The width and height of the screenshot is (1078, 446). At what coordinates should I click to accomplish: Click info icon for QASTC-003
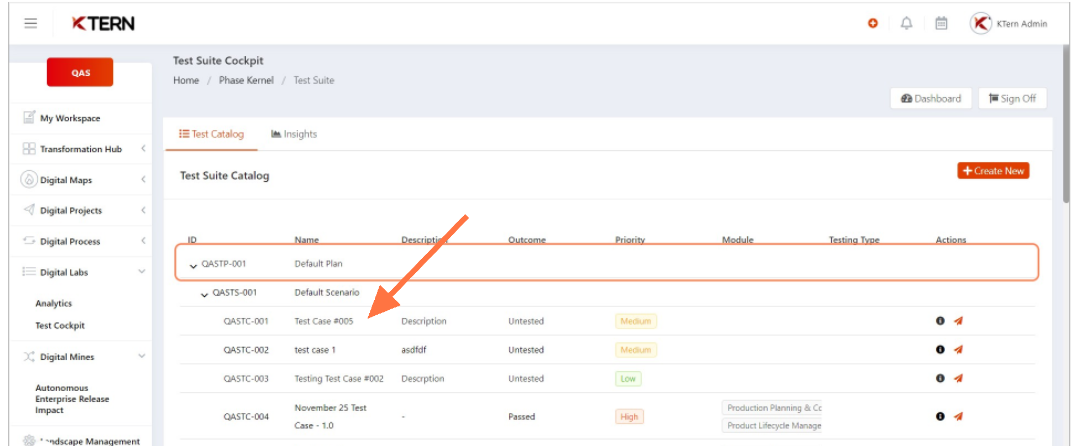coord(940,379)
